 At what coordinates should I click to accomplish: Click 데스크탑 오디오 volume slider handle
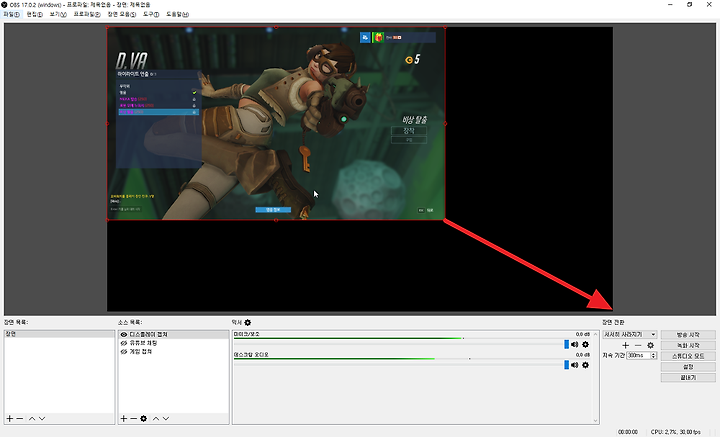click(x=566, y=365)
